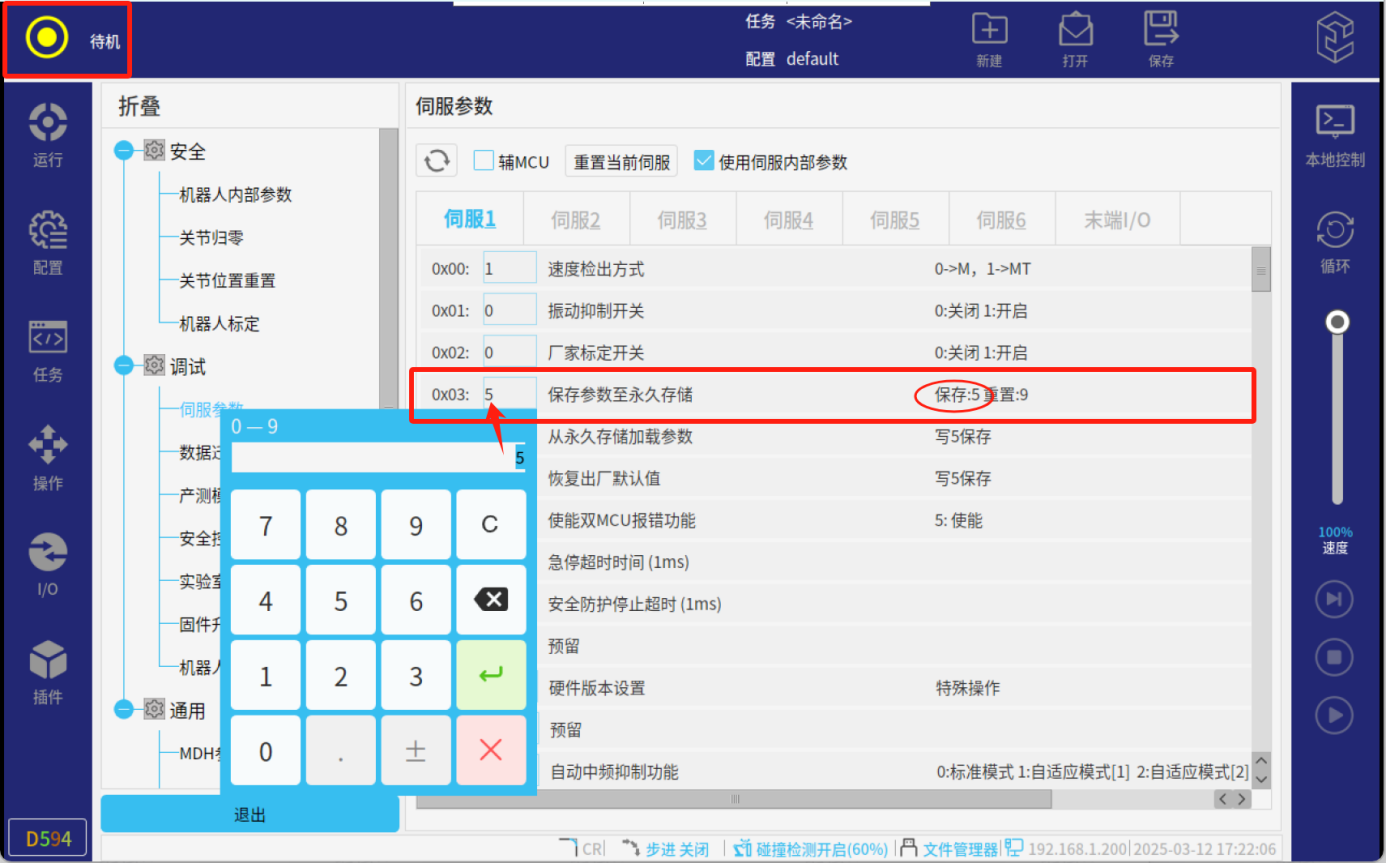Click the refresh servo parameters icon

coord(437,162)
